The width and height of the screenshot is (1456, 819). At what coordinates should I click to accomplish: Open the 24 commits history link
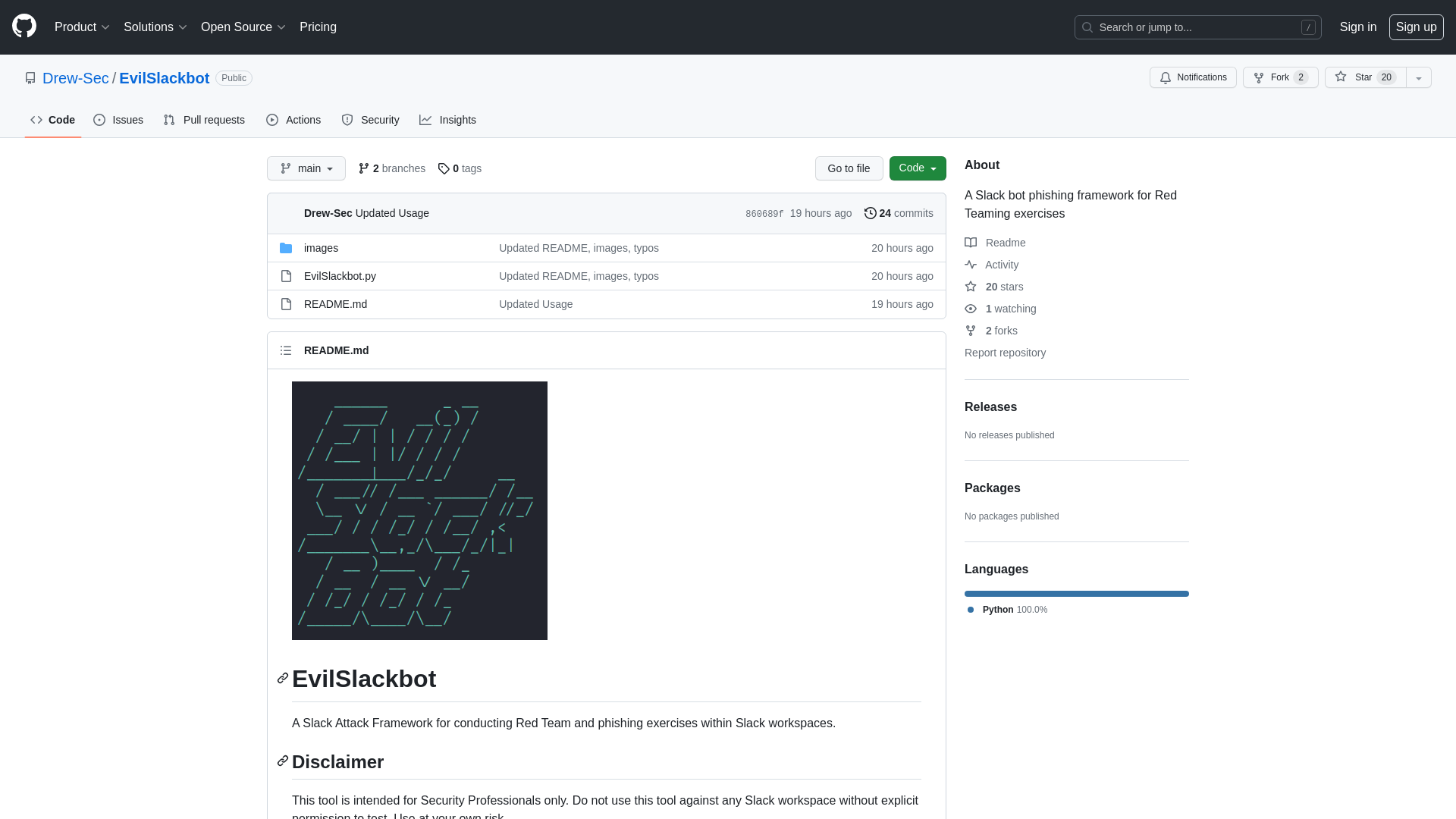coord(899,213)
